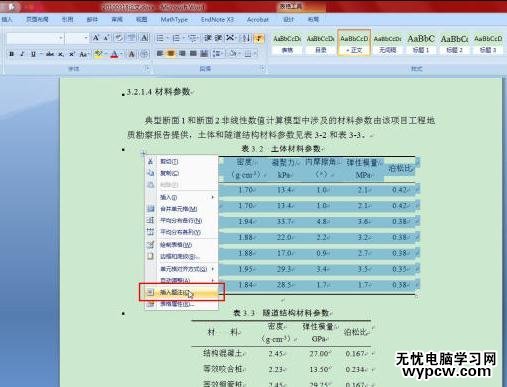Switch to MathType tab
Screen dimensions: 507x387
click(174, 20)
